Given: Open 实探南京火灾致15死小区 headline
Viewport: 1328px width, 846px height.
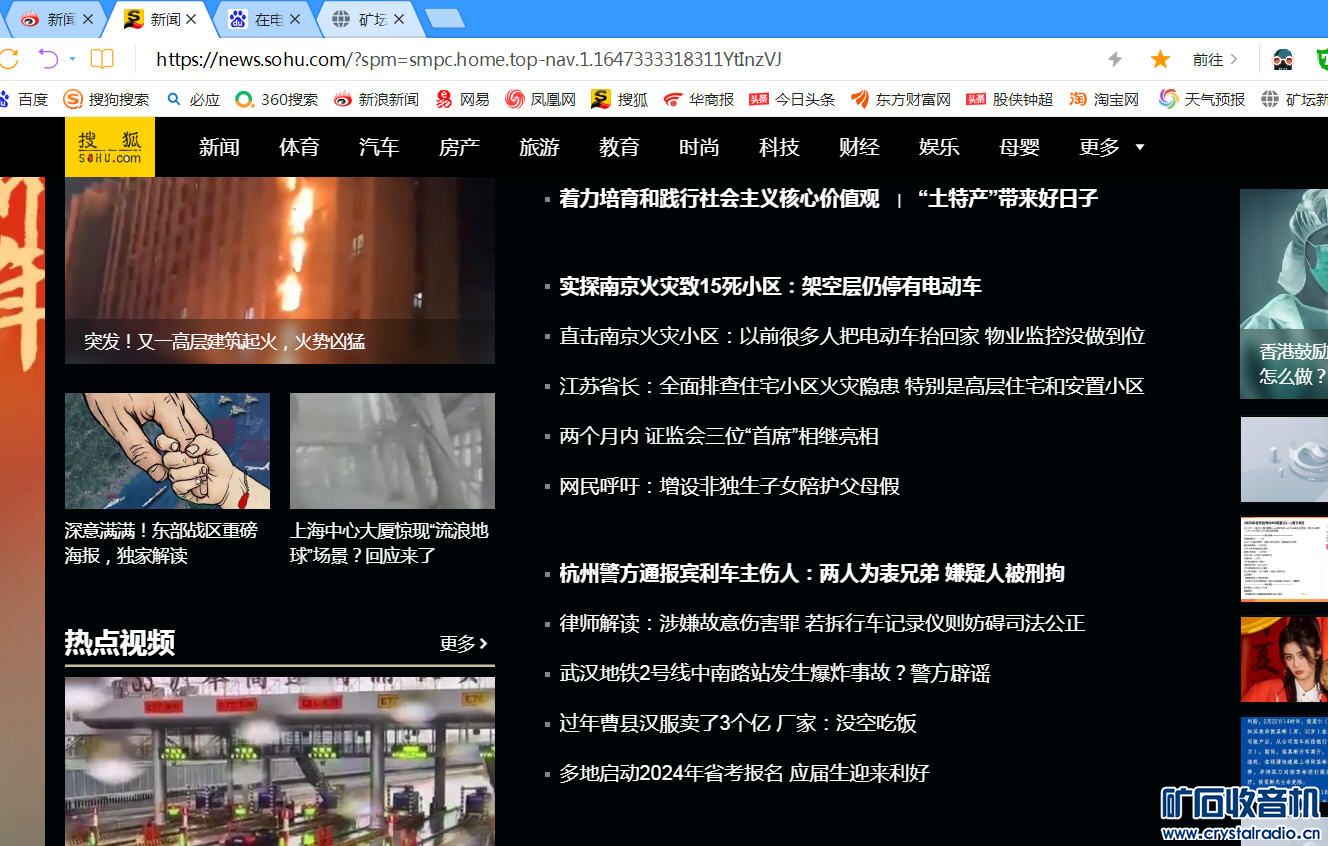Looking at the screenshot, I should (x=770, y=286).
